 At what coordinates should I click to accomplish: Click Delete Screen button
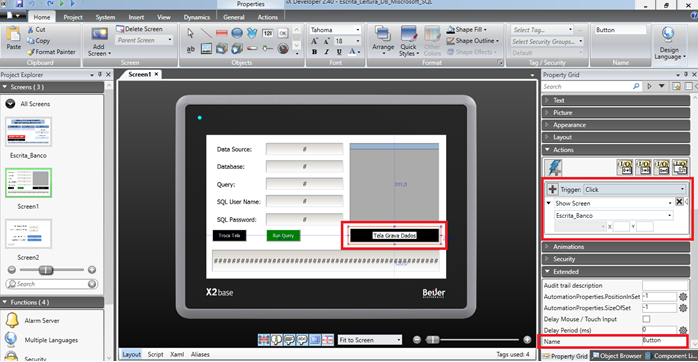pos(139,28)
